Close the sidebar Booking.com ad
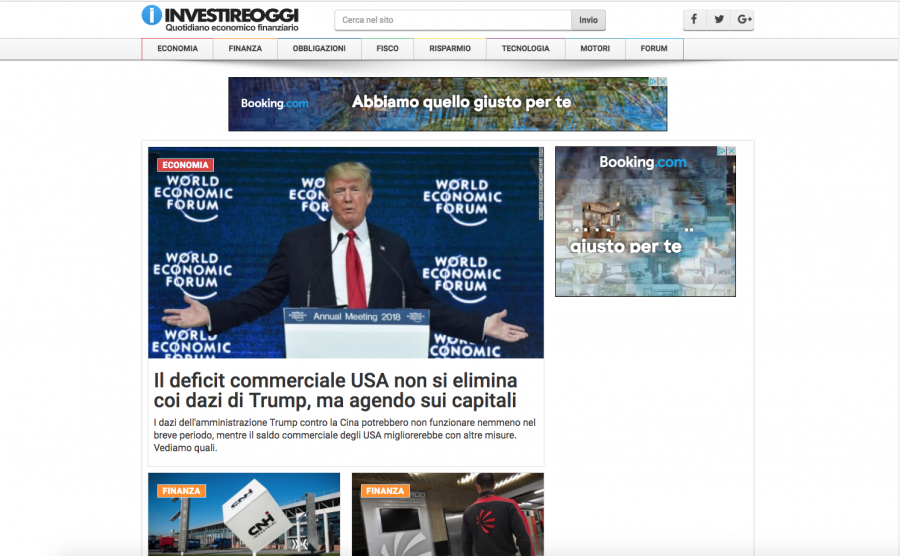 pyautogui.click(x=731, y=151)
